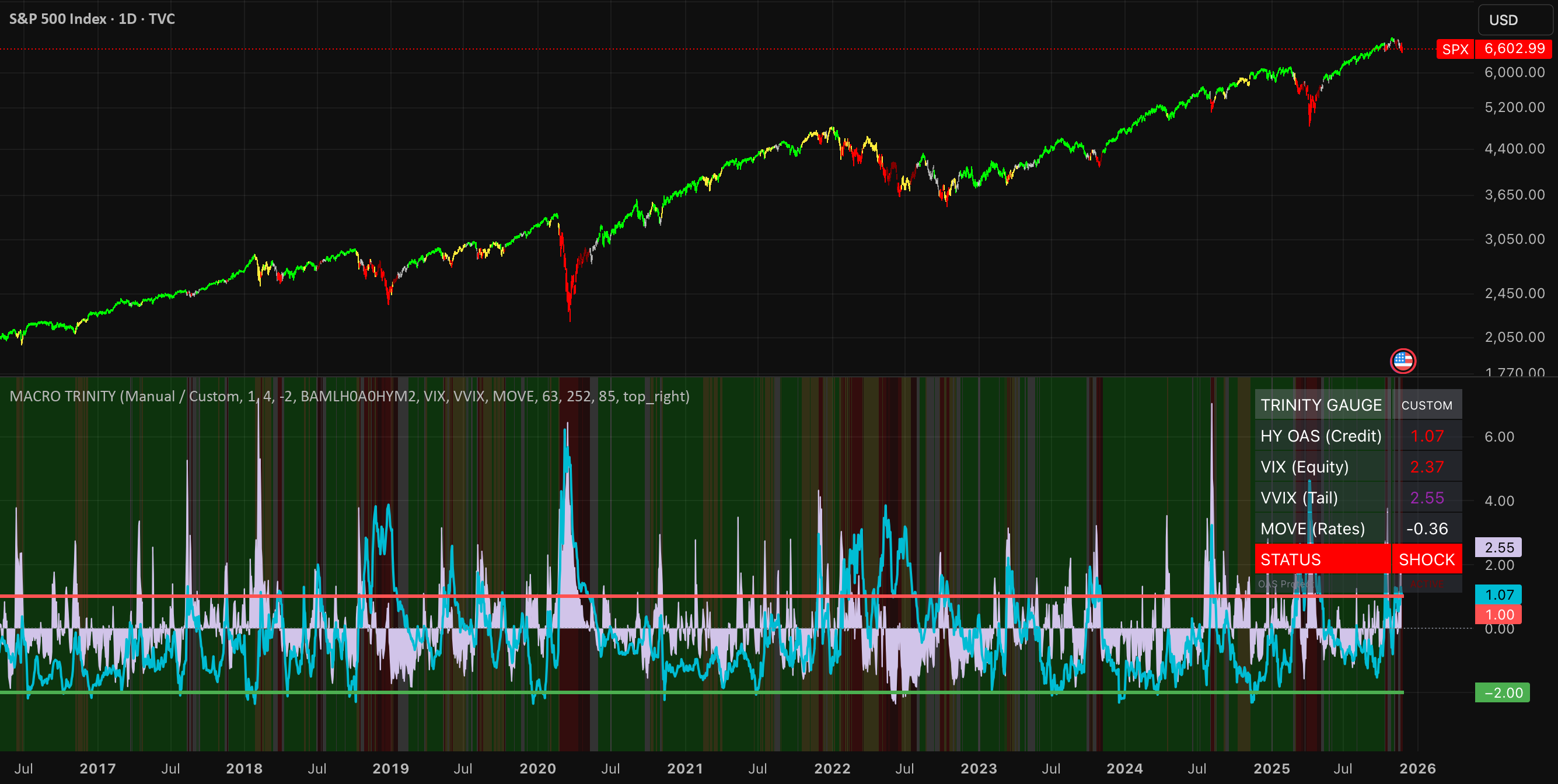Viewport: 1558px width, 784px height.
Task: Click the 2022 label on time axis
Action: click(x=832, y=768)
